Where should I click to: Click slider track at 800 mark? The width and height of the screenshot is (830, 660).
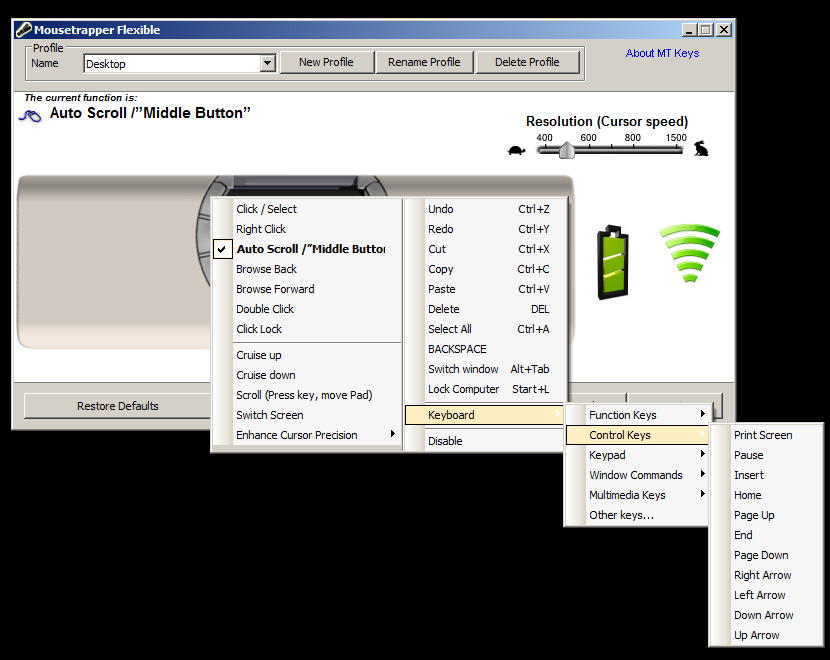[633, 150]
